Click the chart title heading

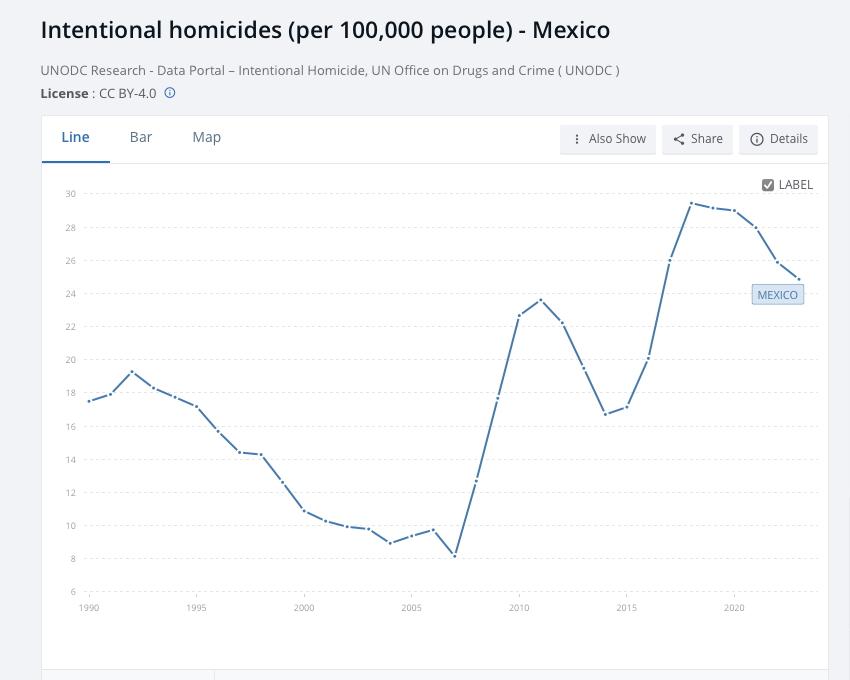pyautogui.click(x=325, y=30)
